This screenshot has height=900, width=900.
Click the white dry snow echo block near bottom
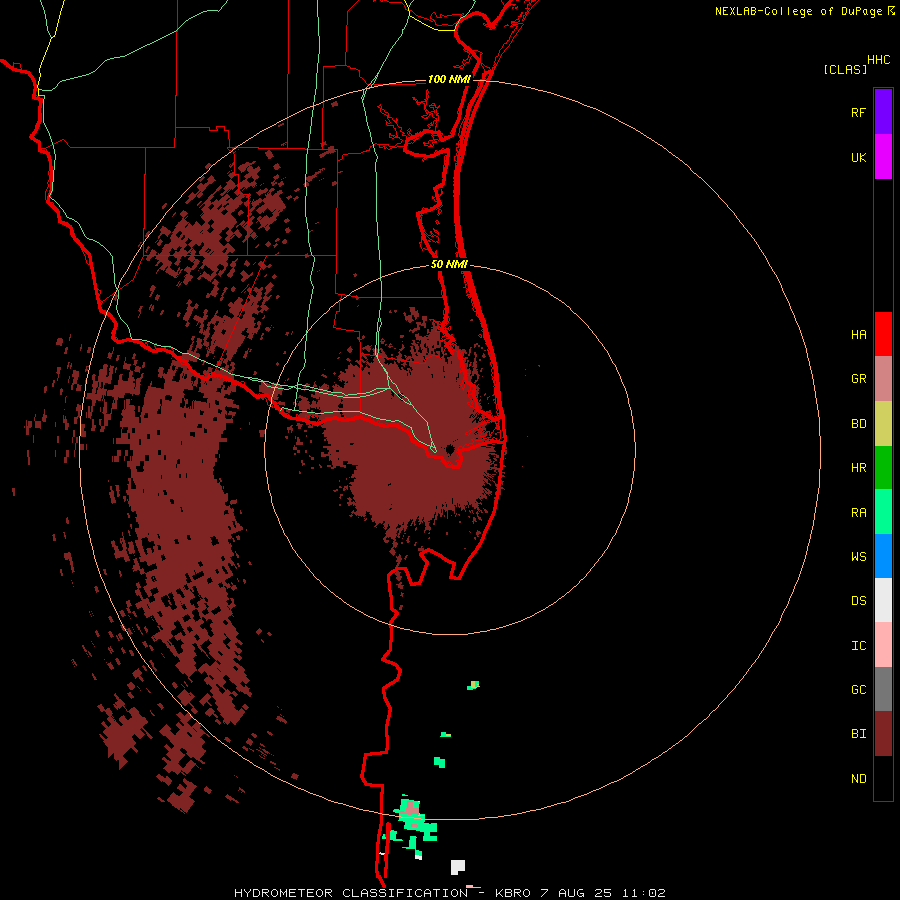point(457,867)
